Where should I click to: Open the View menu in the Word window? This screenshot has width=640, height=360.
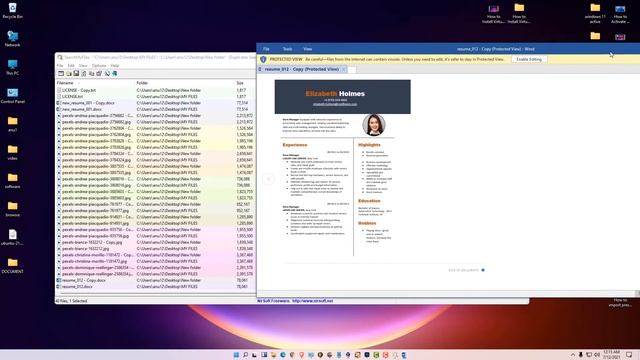[x=308, y=49]
